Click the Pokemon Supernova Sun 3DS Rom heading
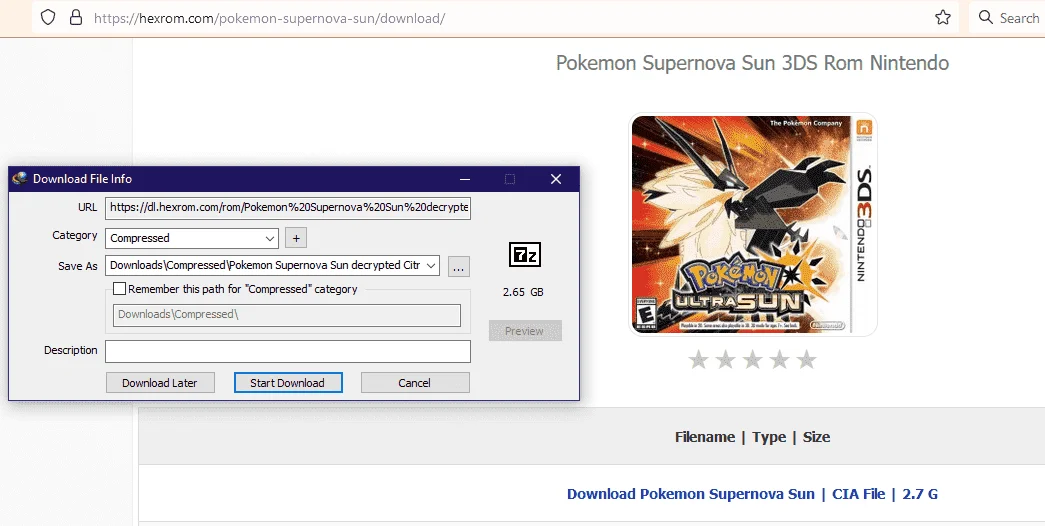The image size is (1045, 526). [752, 63]
